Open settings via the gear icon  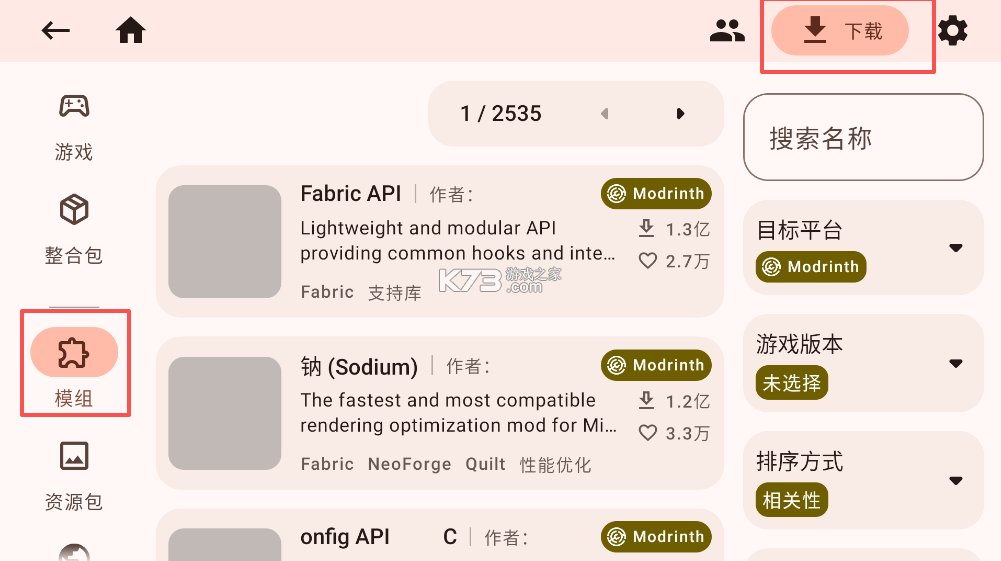pos(952,31)
